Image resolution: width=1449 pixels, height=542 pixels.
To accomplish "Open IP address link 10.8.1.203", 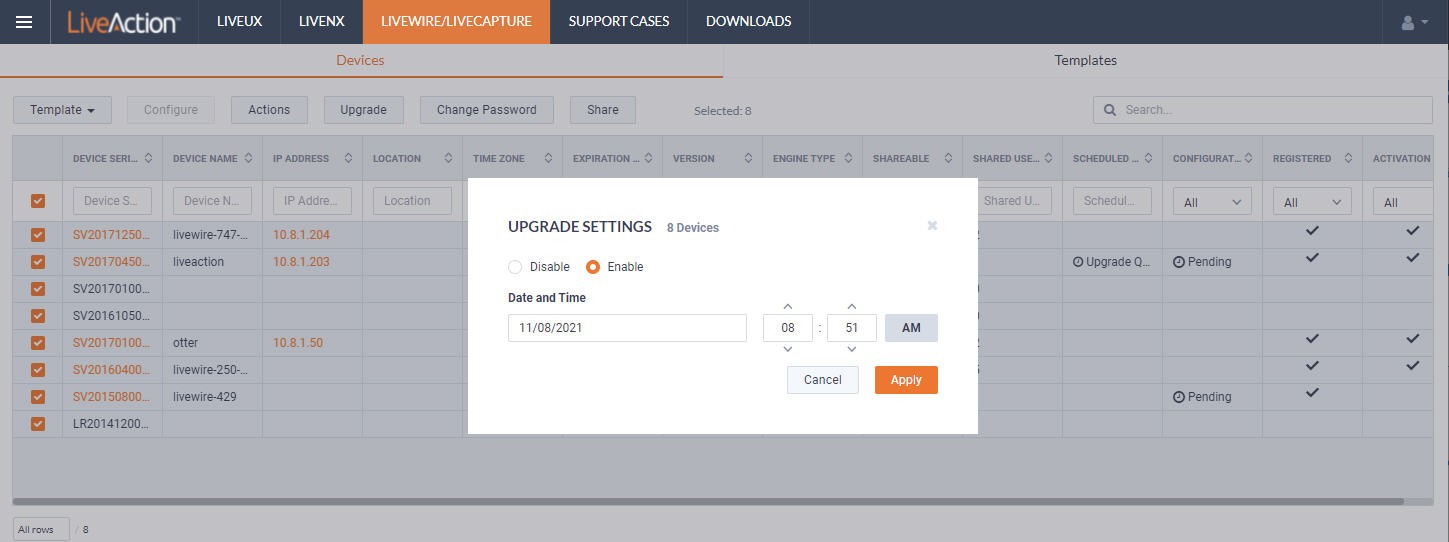I will (x=301, y=262).
